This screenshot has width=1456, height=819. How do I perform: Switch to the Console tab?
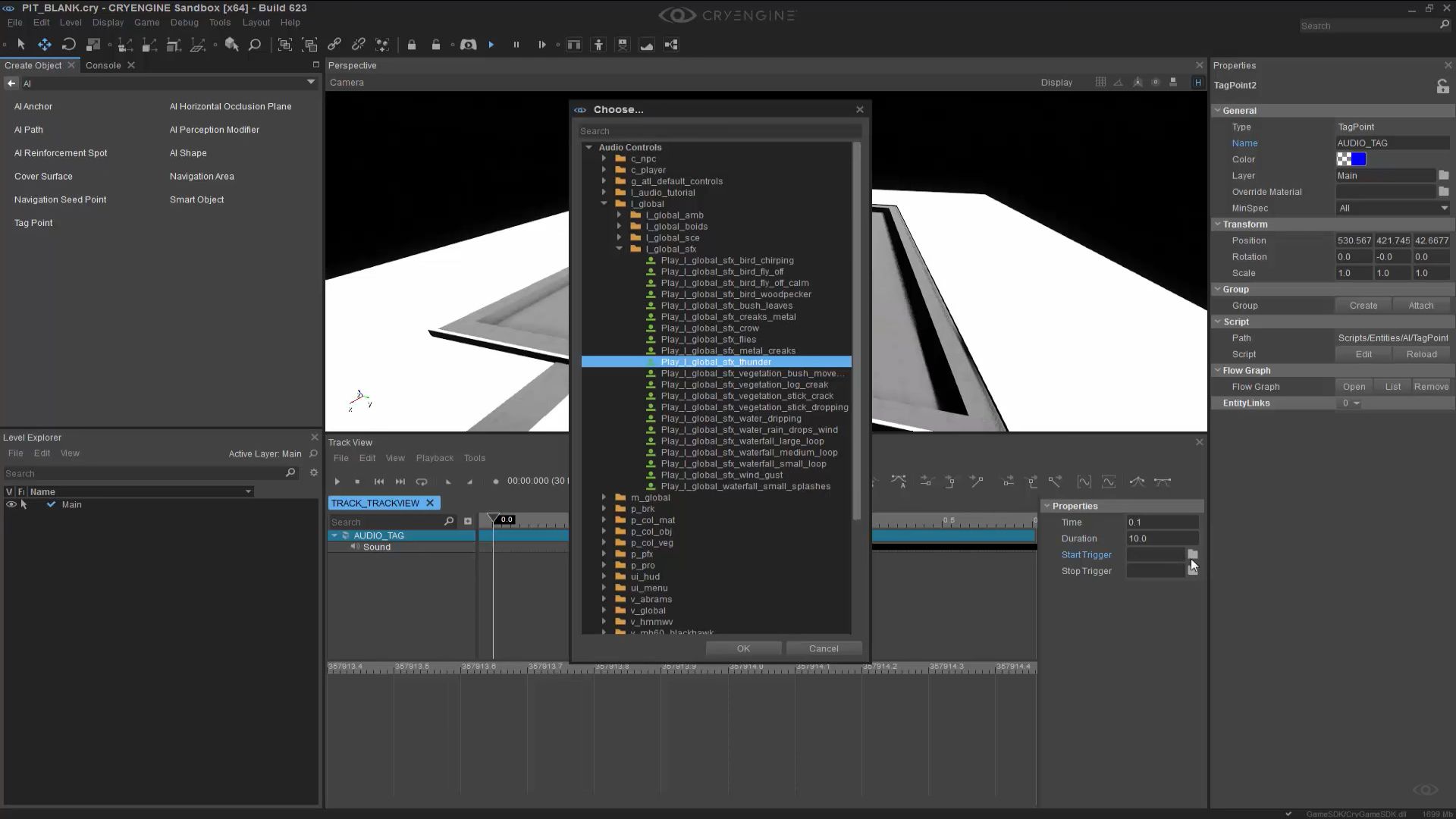(103, 65)
